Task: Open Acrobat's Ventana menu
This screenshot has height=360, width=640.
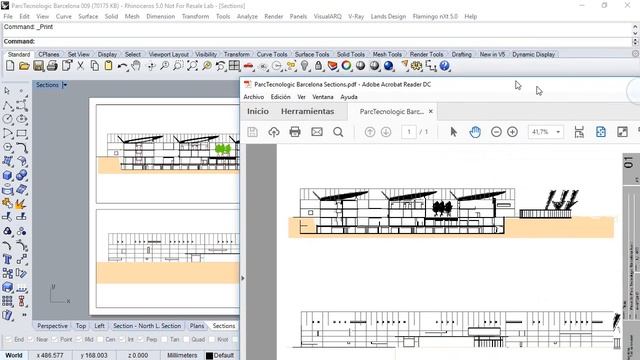Action: pos(322,97)
